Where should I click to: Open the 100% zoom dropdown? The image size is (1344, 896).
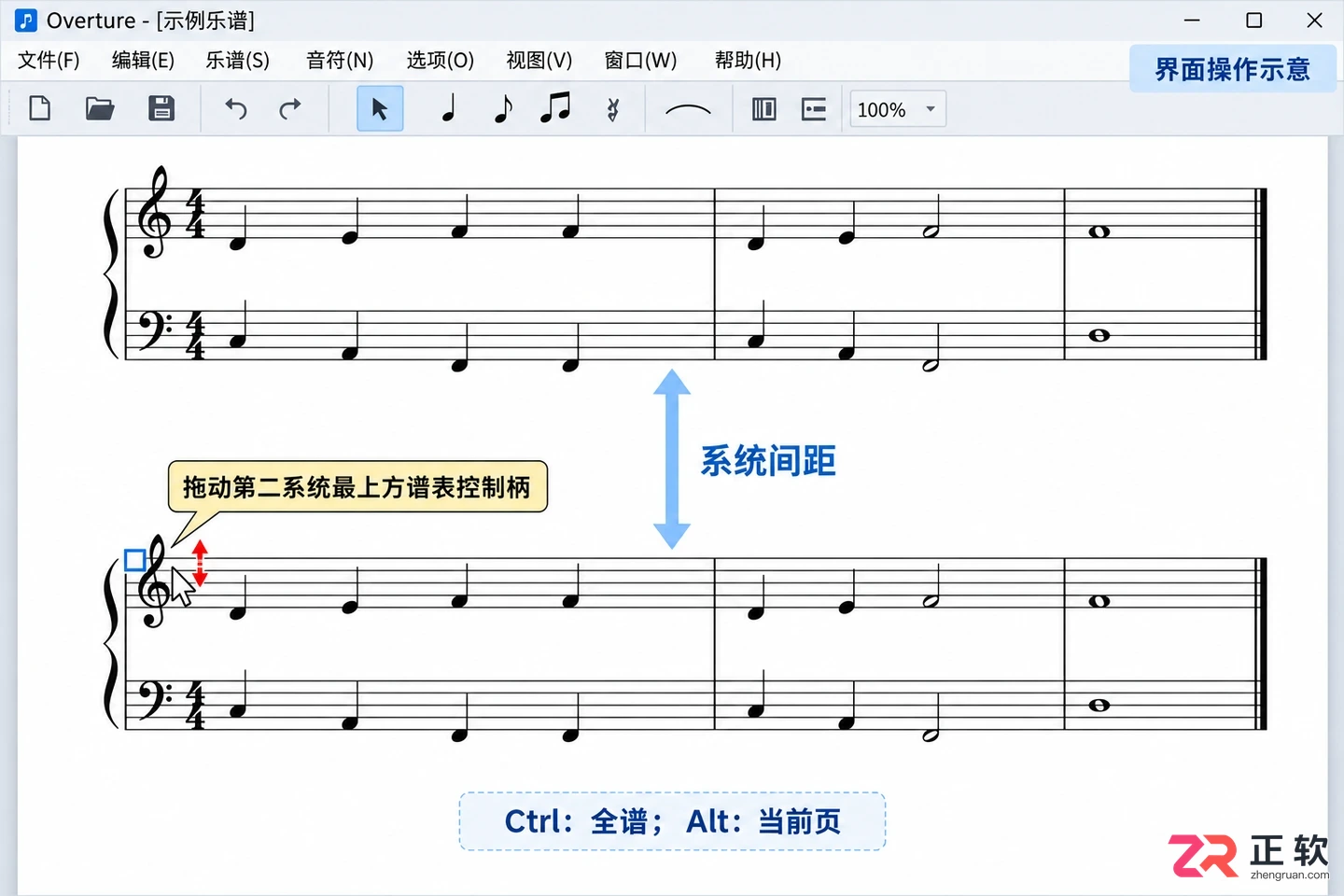click(x=898, y=109)
